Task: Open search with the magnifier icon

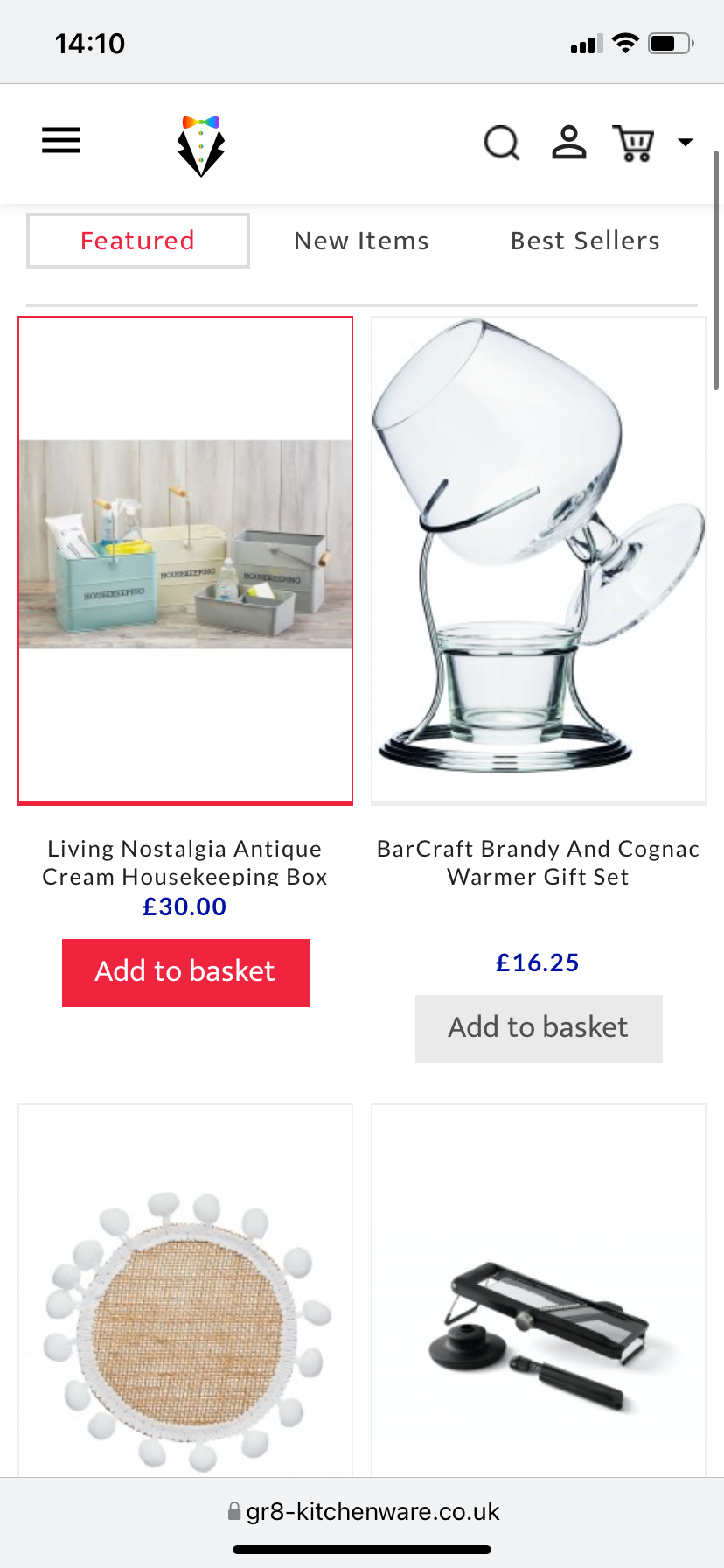Action: tap(502, 143)
